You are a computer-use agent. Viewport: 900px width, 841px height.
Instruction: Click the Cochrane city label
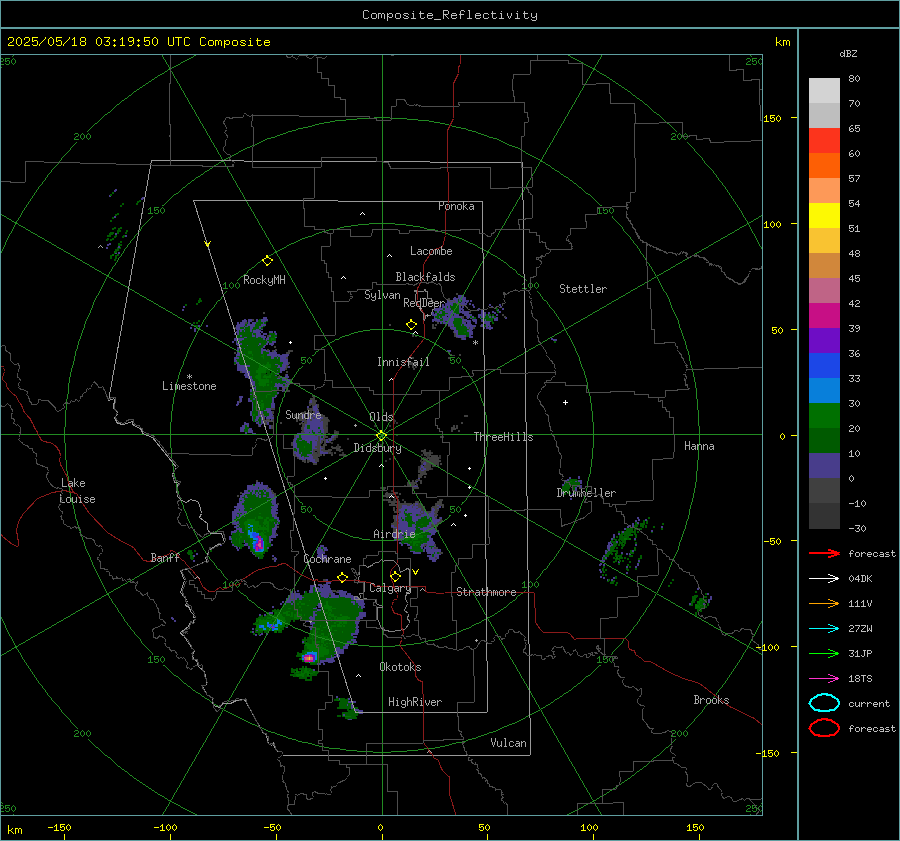point(327,559)
